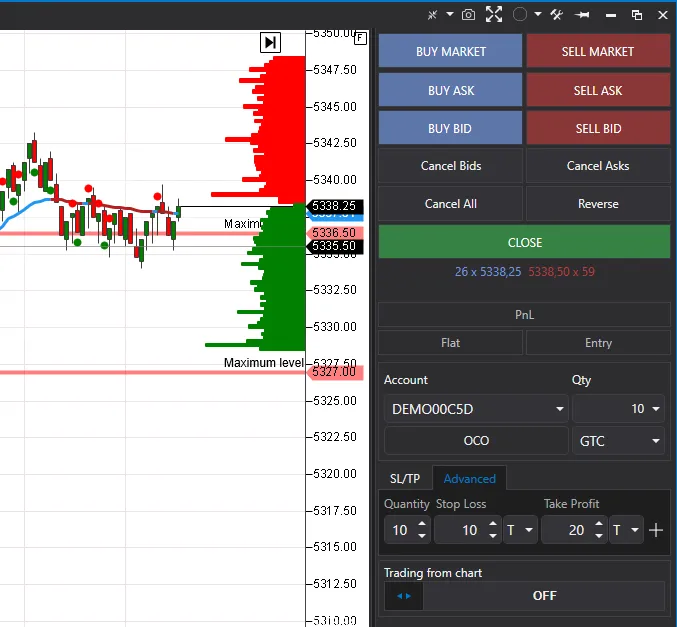Add a new SL/TP row with plus icon
Screen dimensions: 677x627
[655, 530]
